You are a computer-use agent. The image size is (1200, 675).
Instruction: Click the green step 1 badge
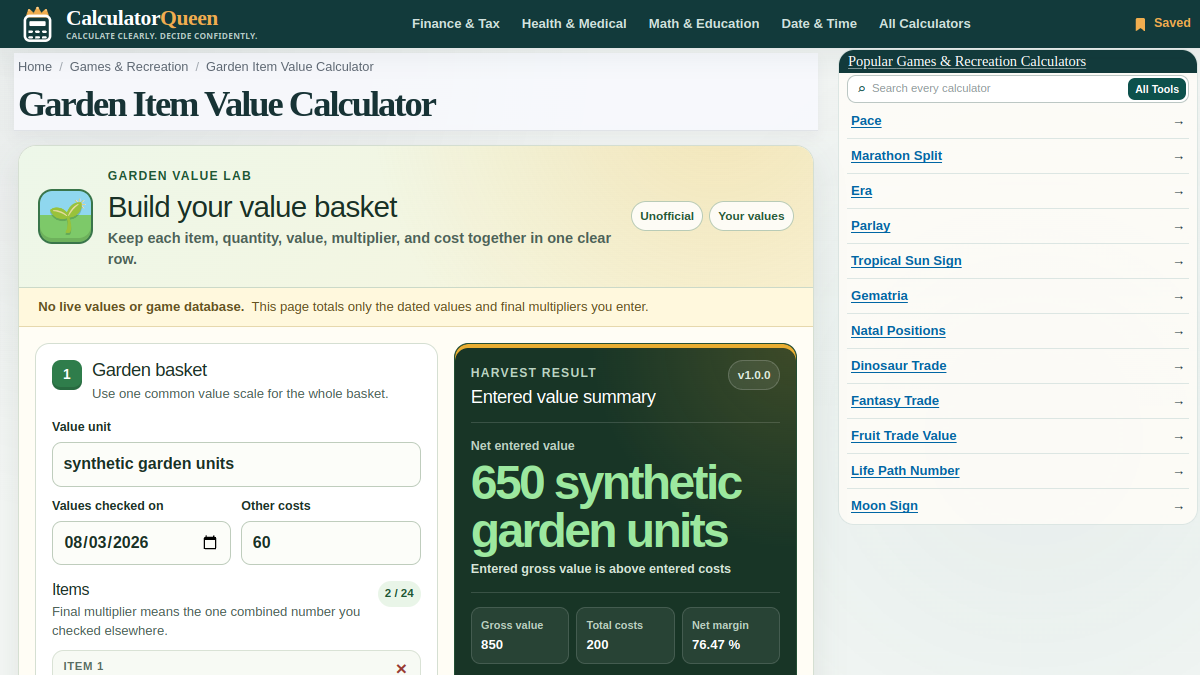coord(67,375)
